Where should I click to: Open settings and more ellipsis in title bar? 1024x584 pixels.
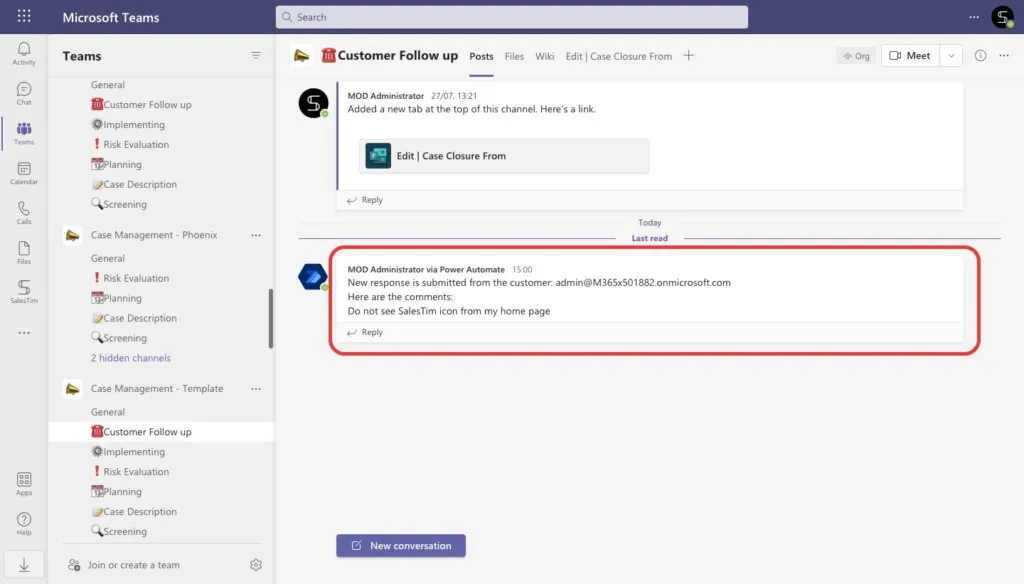pos(974,17)
